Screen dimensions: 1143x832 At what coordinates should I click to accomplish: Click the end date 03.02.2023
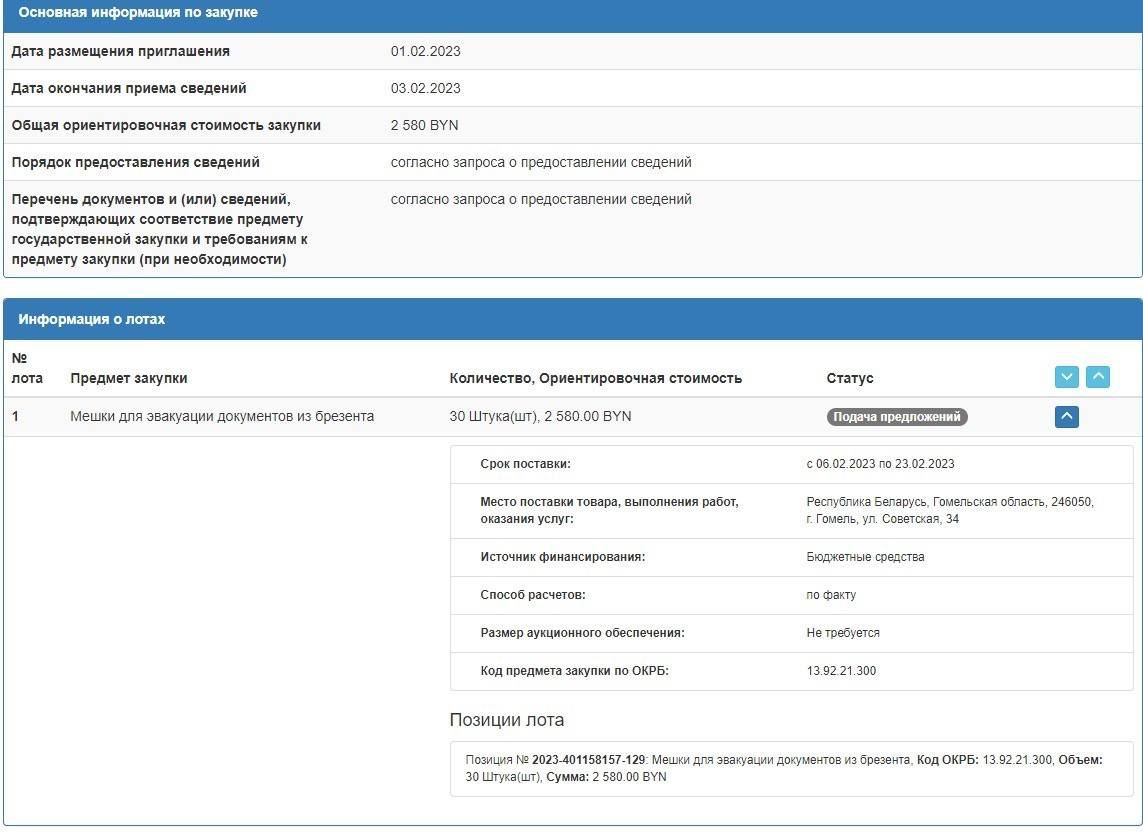click(426, 88)
